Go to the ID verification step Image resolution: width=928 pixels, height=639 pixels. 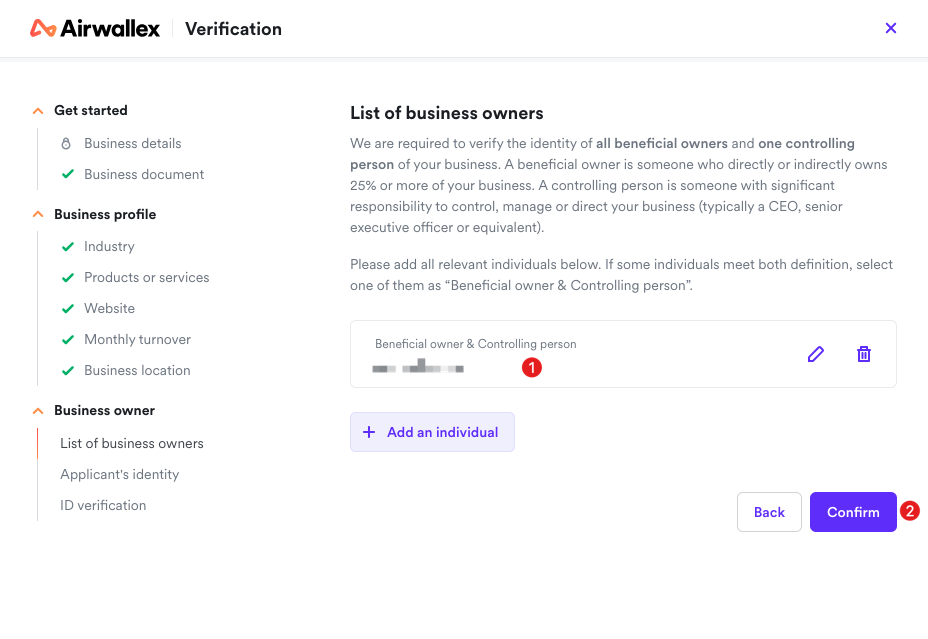click(103, 505)
